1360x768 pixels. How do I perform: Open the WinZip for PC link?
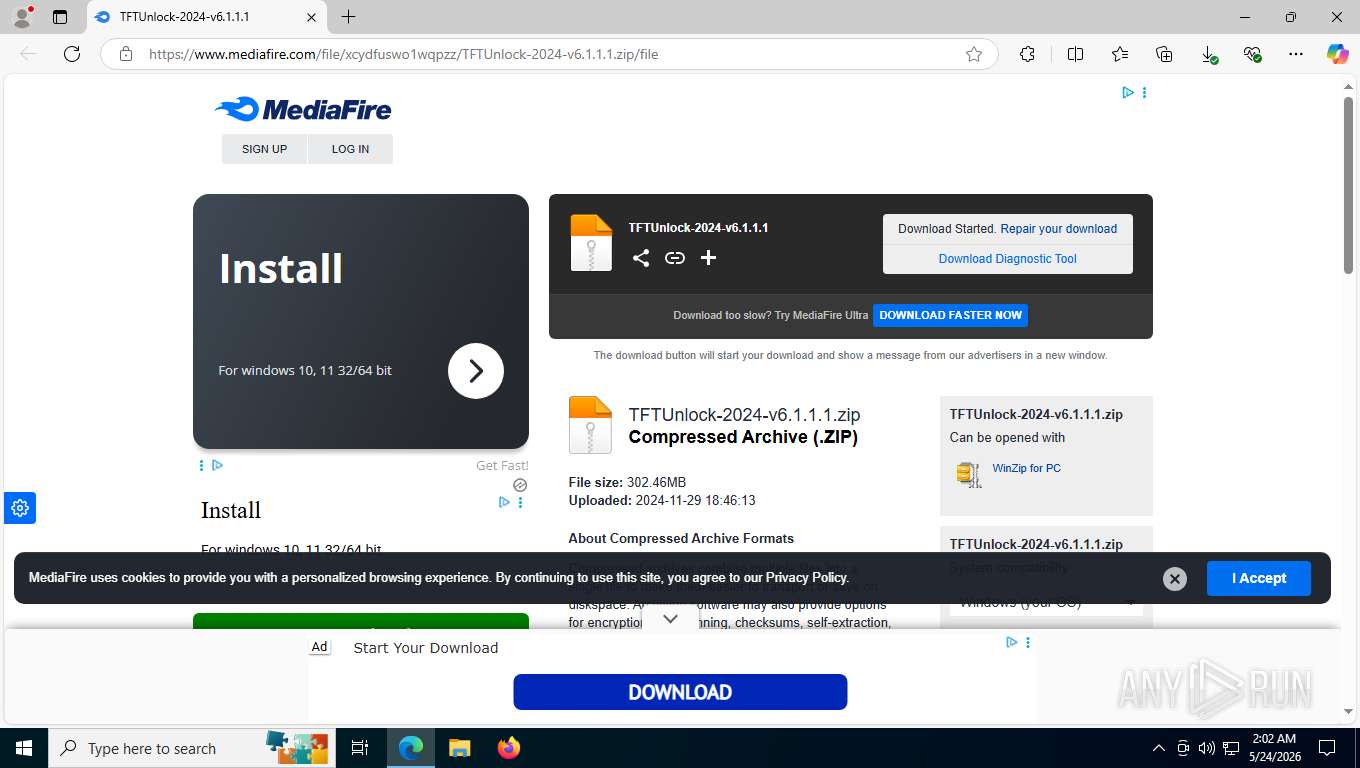[x=1026, y=468]
